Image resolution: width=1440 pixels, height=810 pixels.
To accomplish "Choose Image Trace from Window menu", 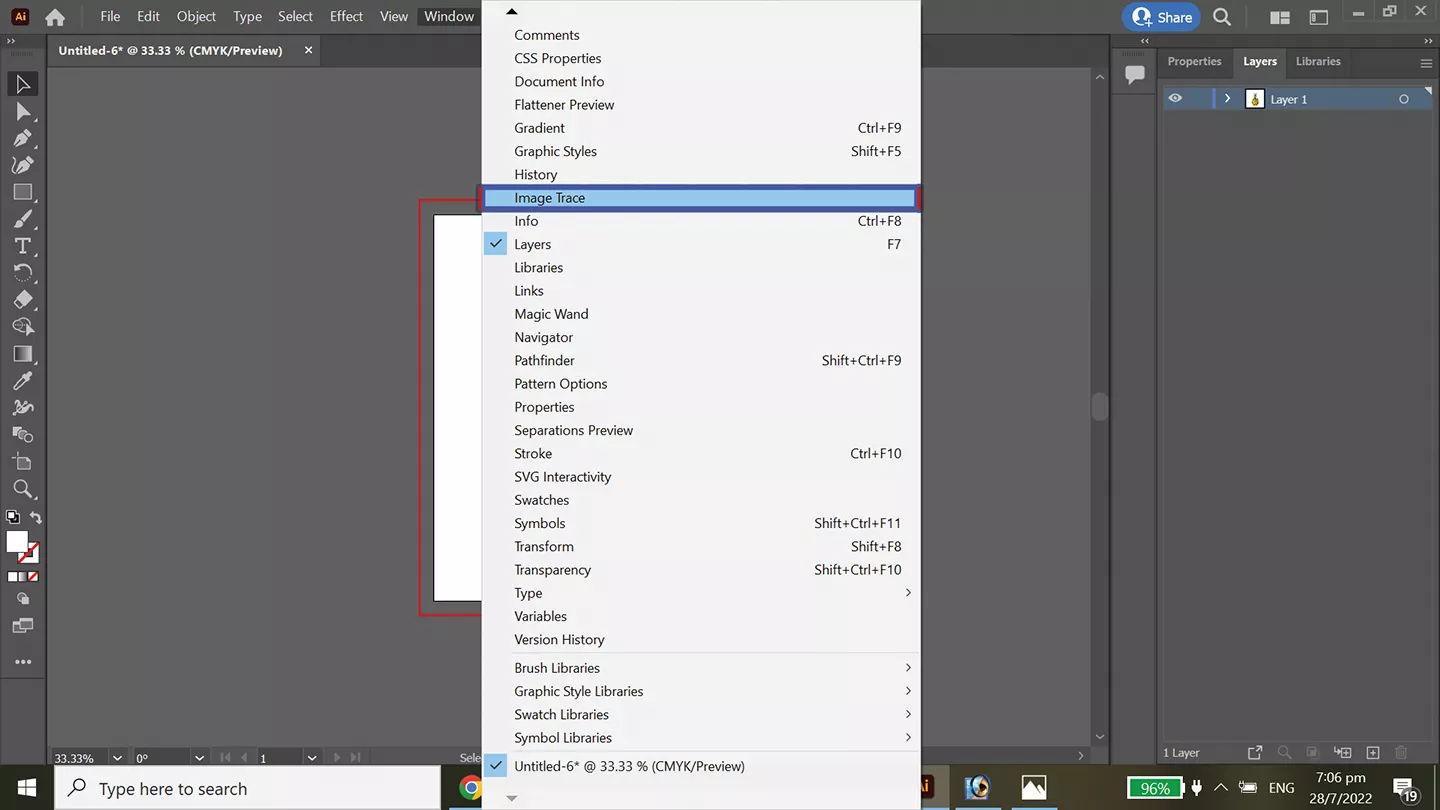I will 550,198.
